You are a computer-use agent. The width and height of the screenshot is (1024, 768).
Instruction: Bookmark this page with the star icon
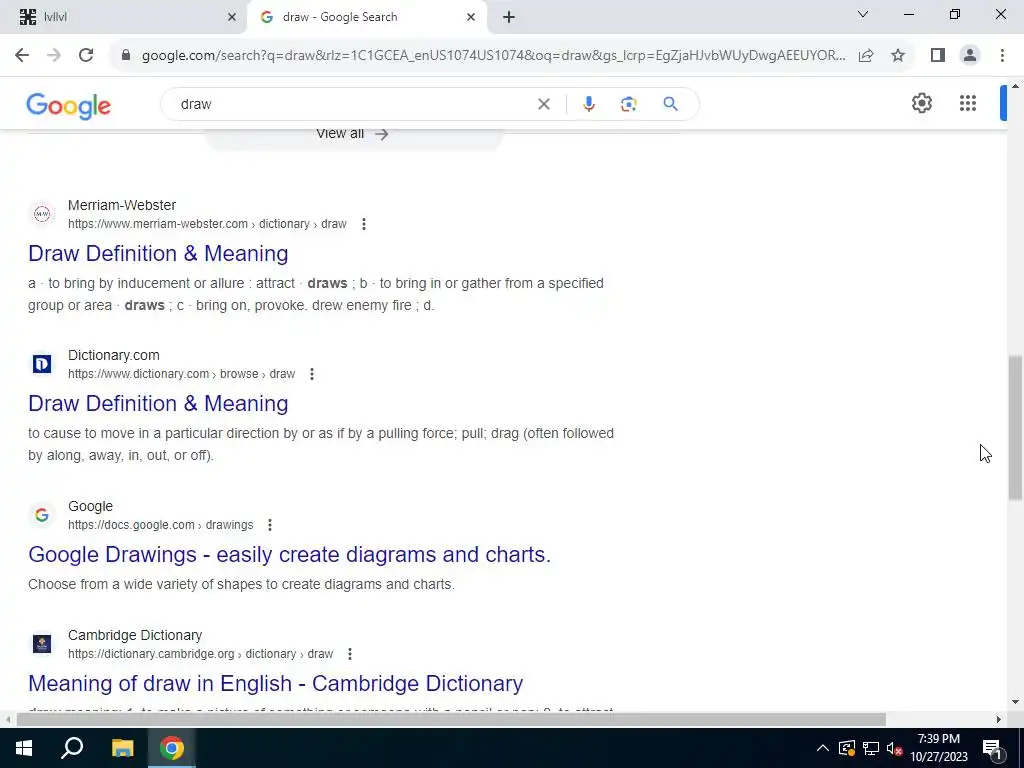click(x=898, y=55)
